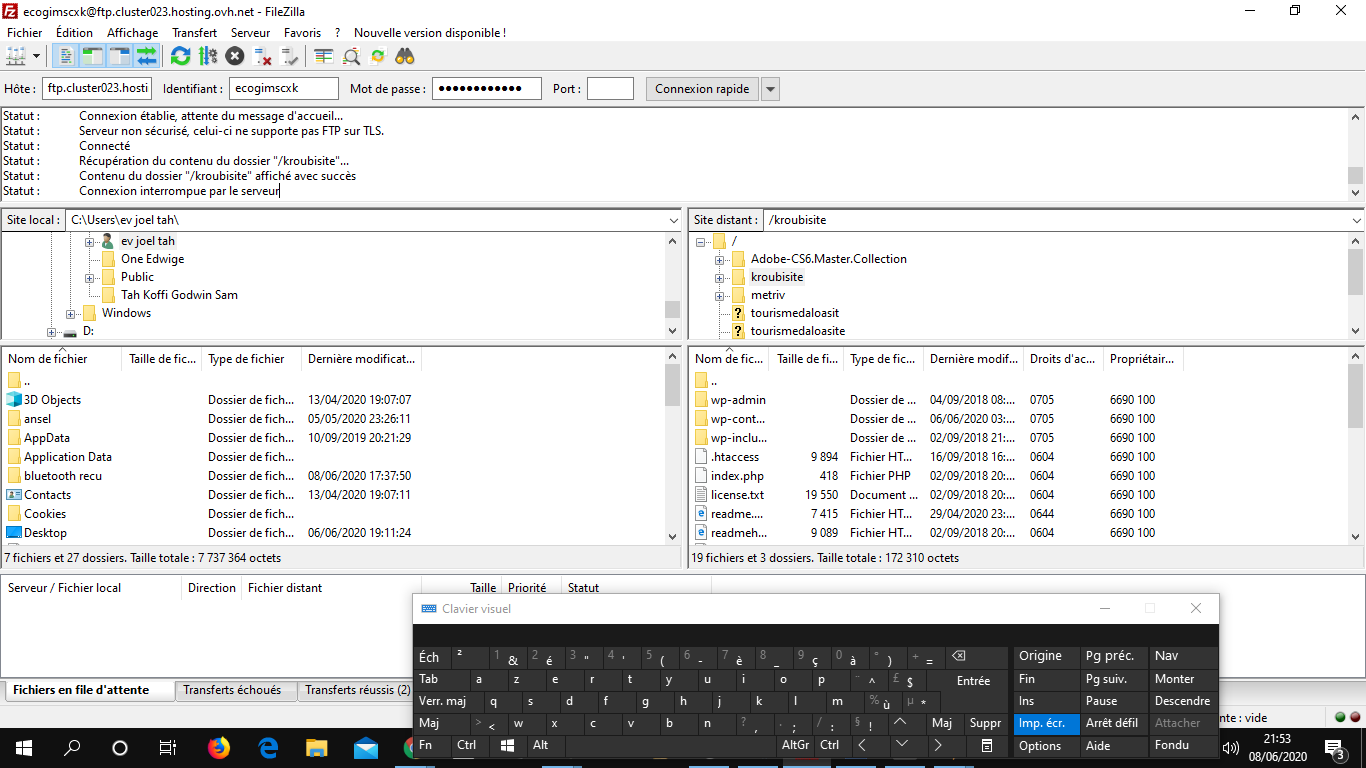
Task: Toggle the local directory tree view
Action: tap(93, 56)
